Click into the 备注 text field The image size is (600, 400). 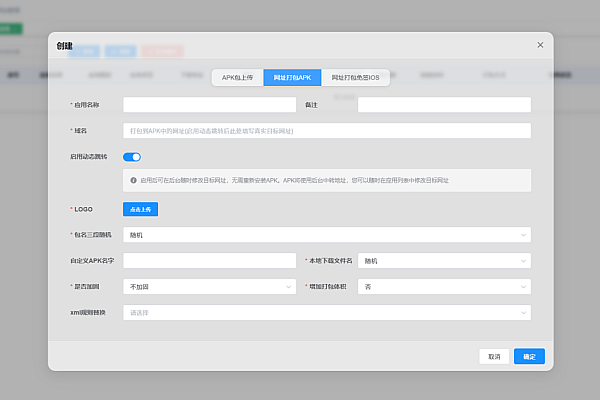click(x=444, y=105)
